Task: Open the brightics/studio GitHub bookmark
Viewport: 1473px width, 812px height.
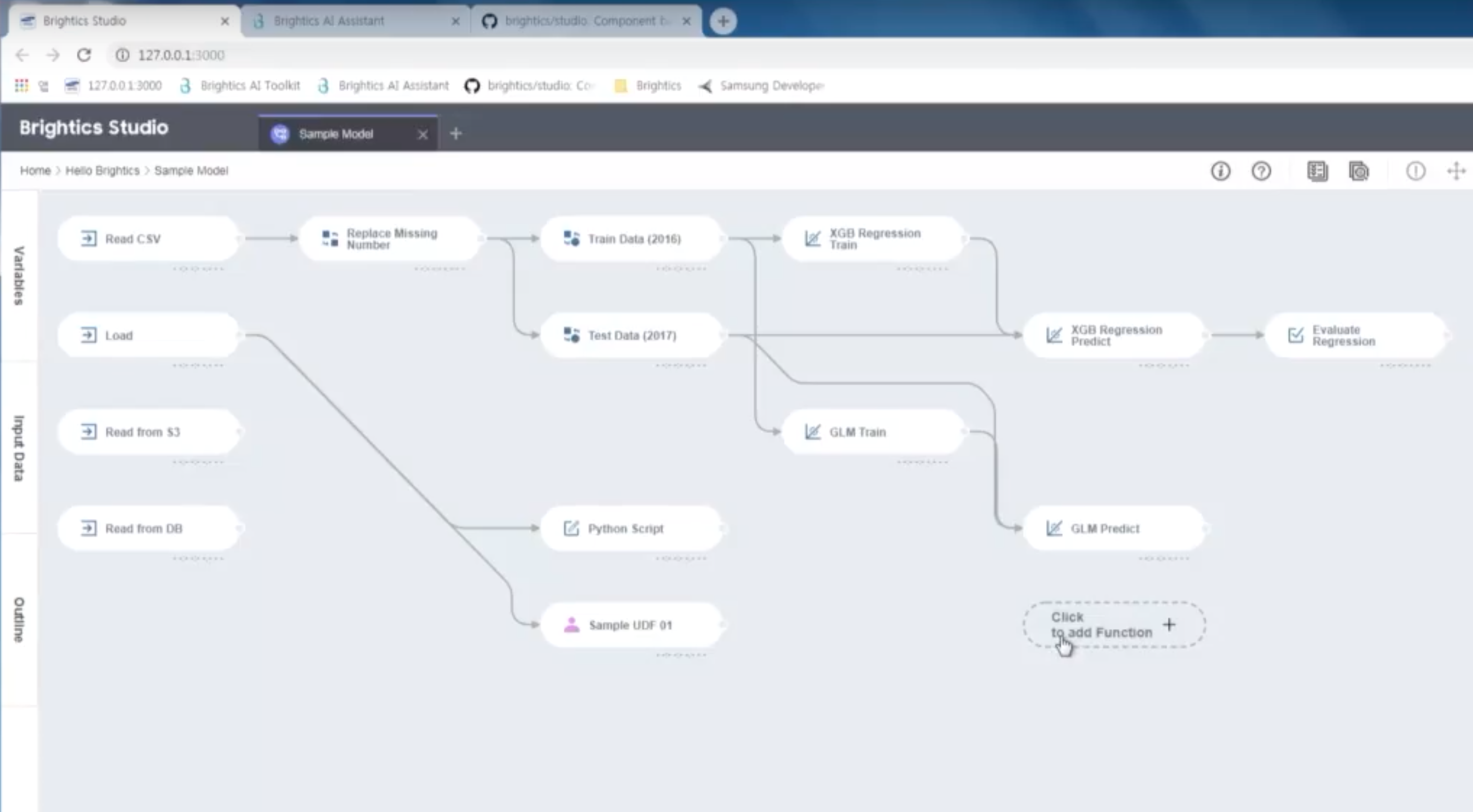Action: pos(530,86)
